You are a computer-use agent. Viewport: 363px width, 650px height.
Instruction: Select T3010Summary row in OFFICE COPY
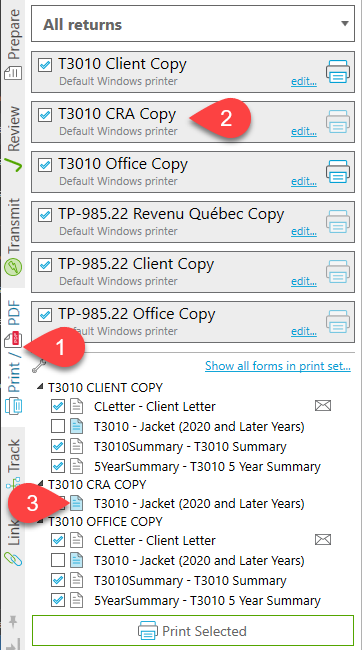pyautogui.click(x=190, y=581)
